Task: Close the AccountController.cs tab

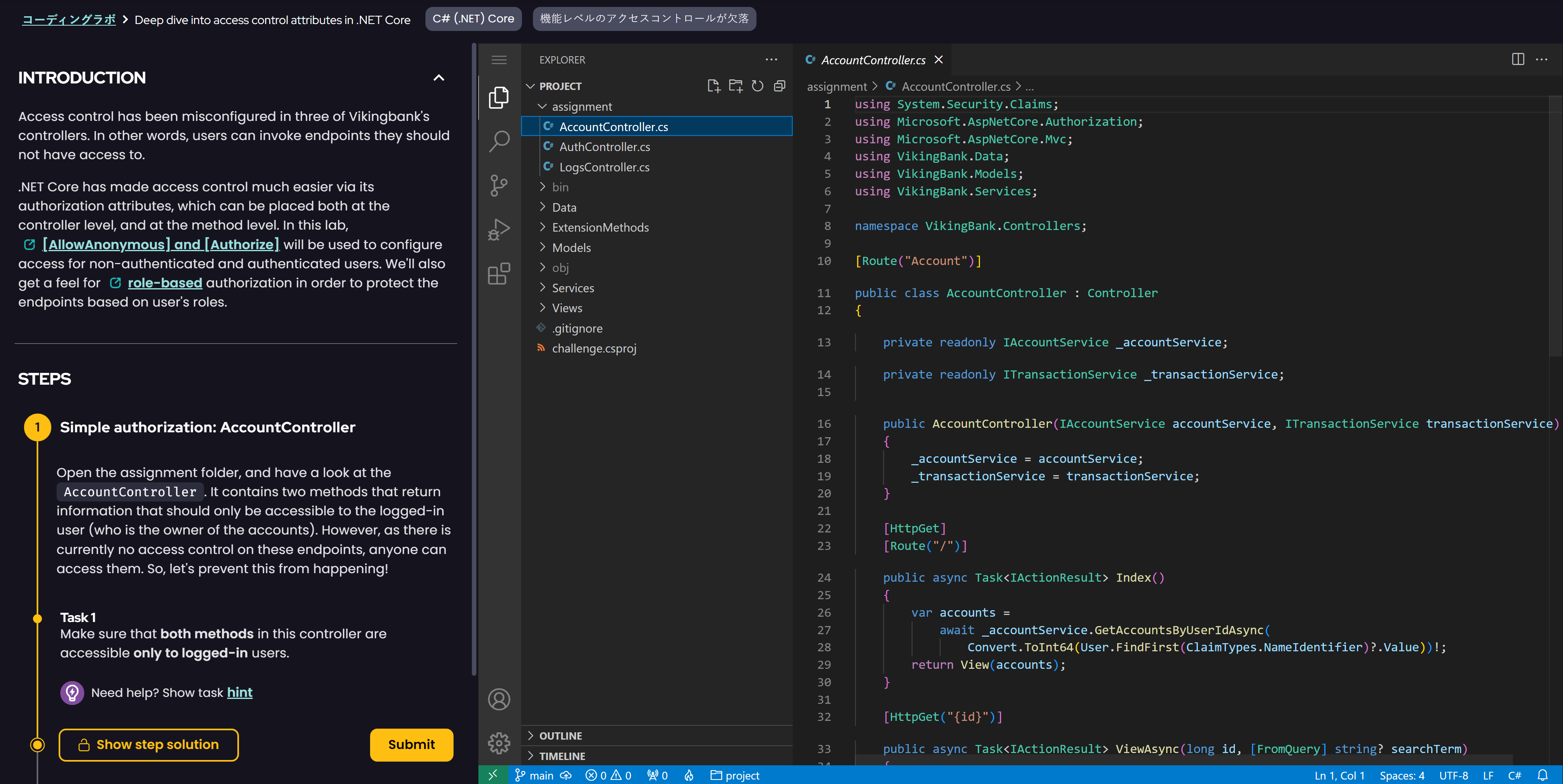Action: [938, 59]
